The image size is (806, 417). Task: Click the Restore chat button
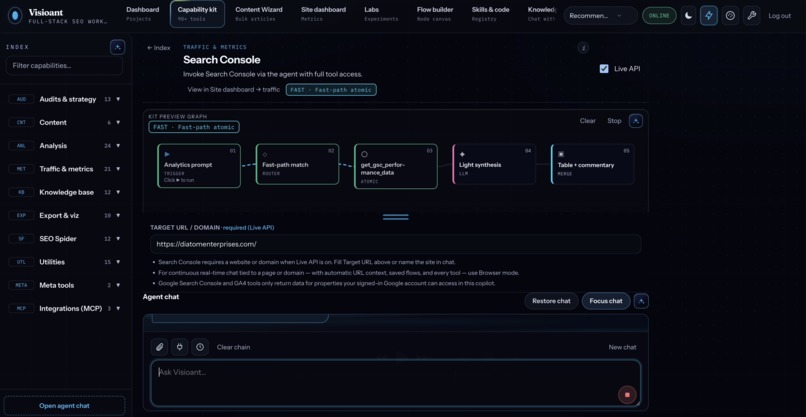[x=551, y=301]
